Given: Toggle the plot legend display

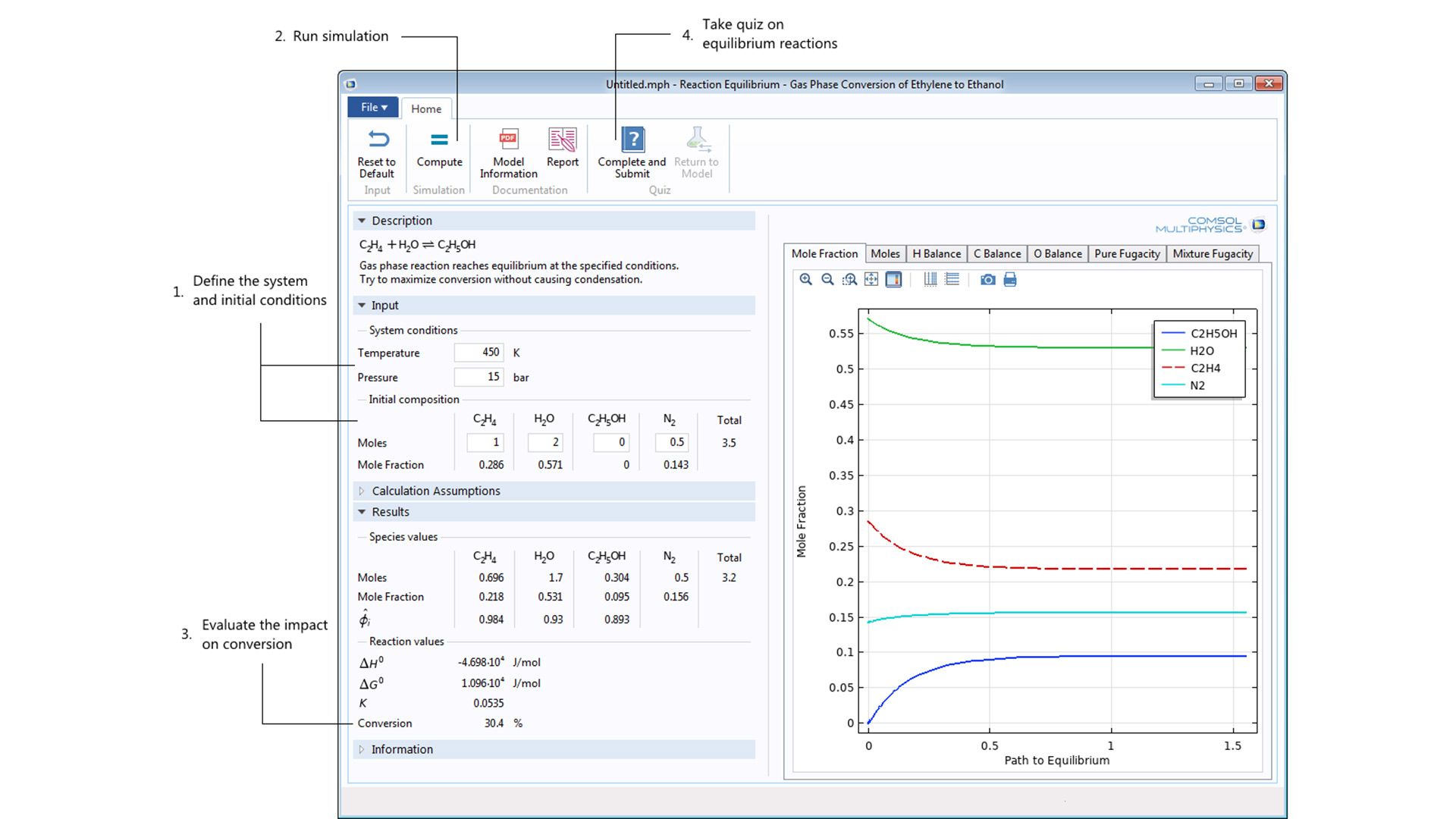Looking at the screenshot, I should (893, 280).
